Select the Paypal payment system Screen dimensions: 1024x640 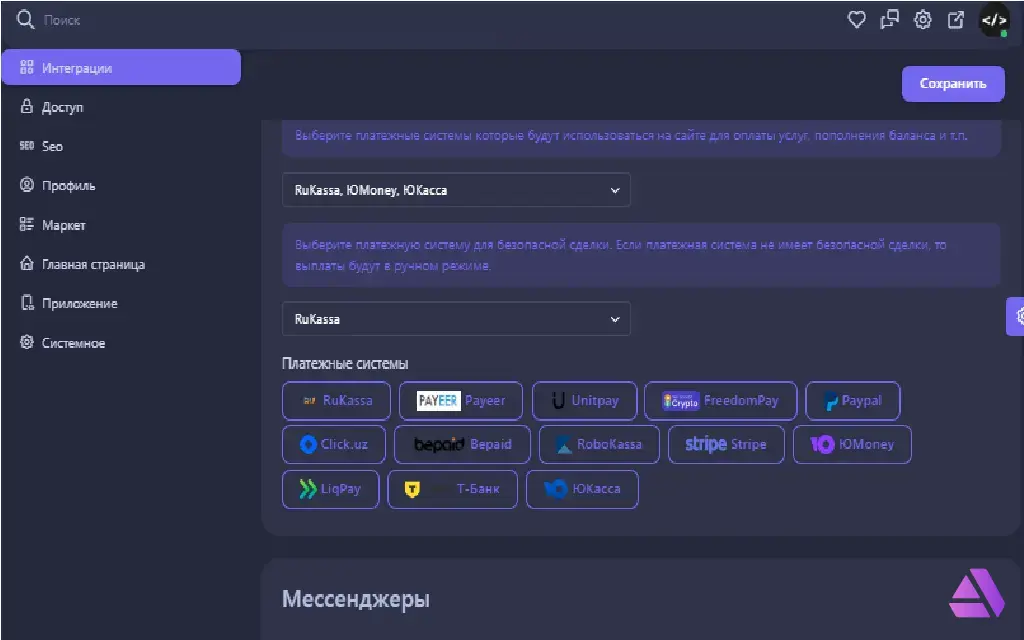(852, 401)
